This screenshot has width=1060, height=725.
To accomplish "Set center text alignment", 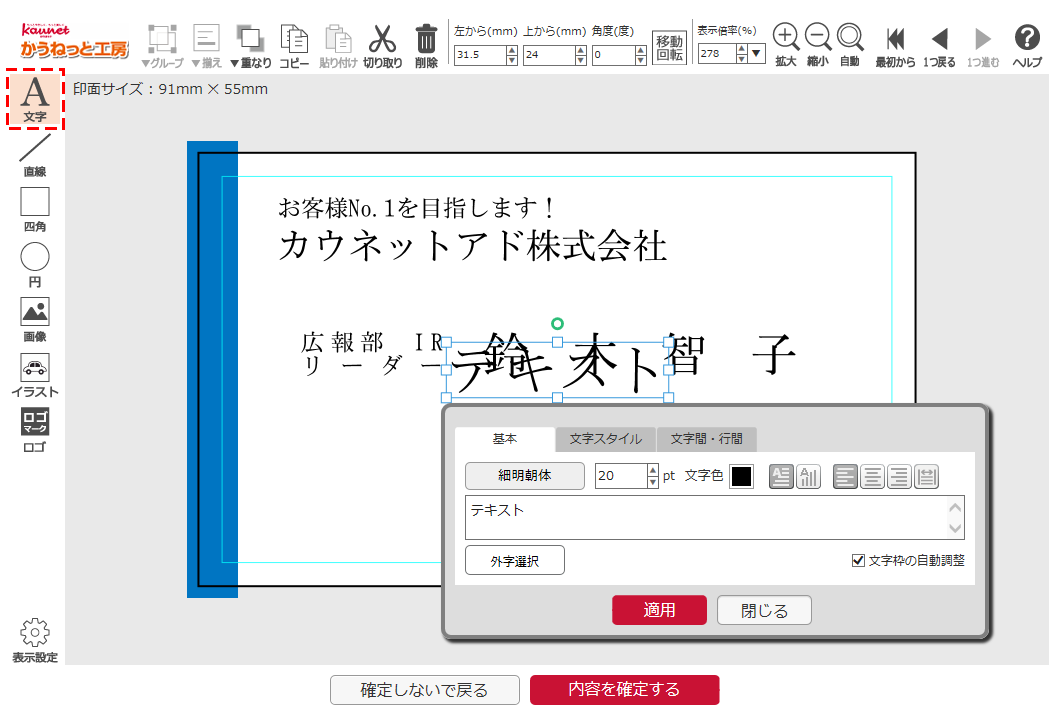I will click(x=872, y=477).
